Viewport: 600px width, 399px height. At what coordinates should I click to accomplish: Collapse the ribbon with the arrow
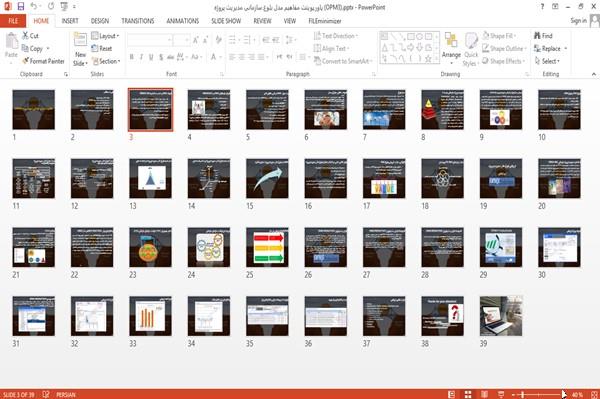(x=593, y=74)
